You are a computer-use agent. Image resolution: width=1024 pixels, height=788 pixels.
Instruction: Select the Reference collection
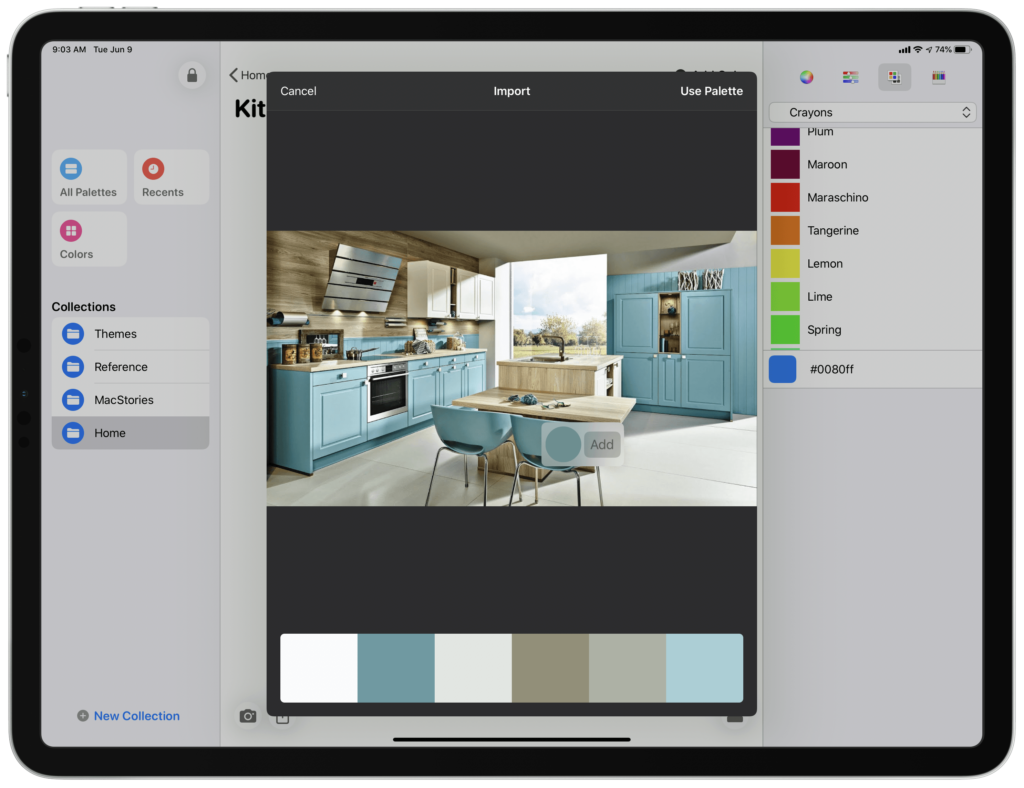[131, 367]
